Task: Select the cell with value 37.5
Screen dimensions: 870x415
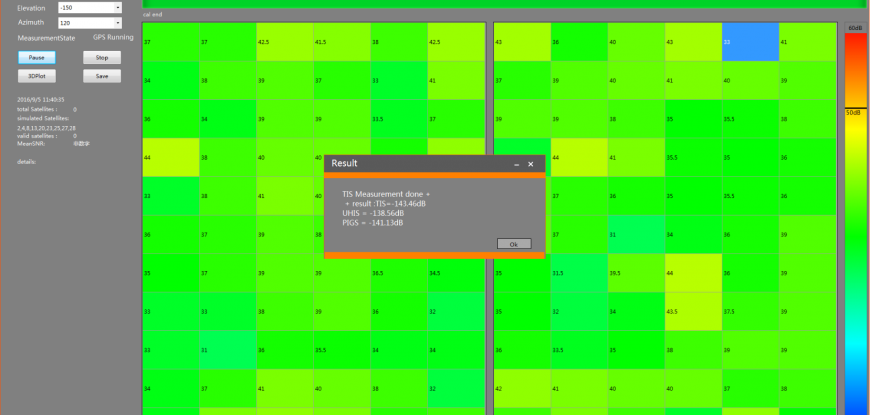Action: (x=750, y=311)
